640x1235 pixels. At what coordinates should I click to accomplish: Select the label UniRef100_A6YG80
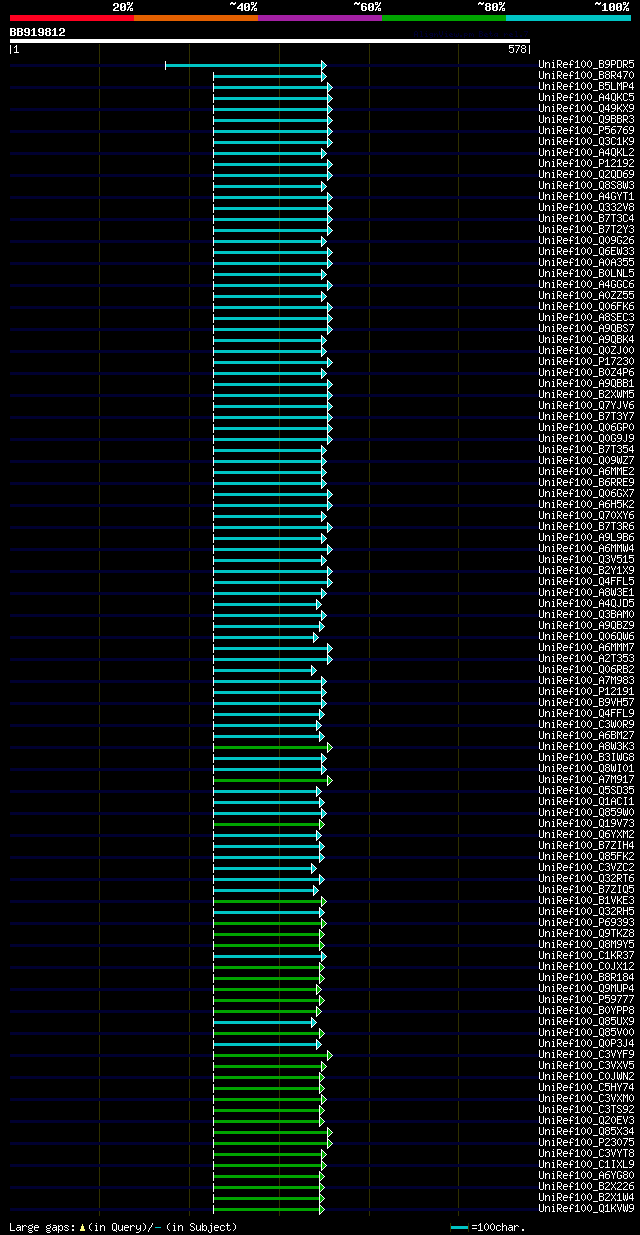[x=586, y=1175]
